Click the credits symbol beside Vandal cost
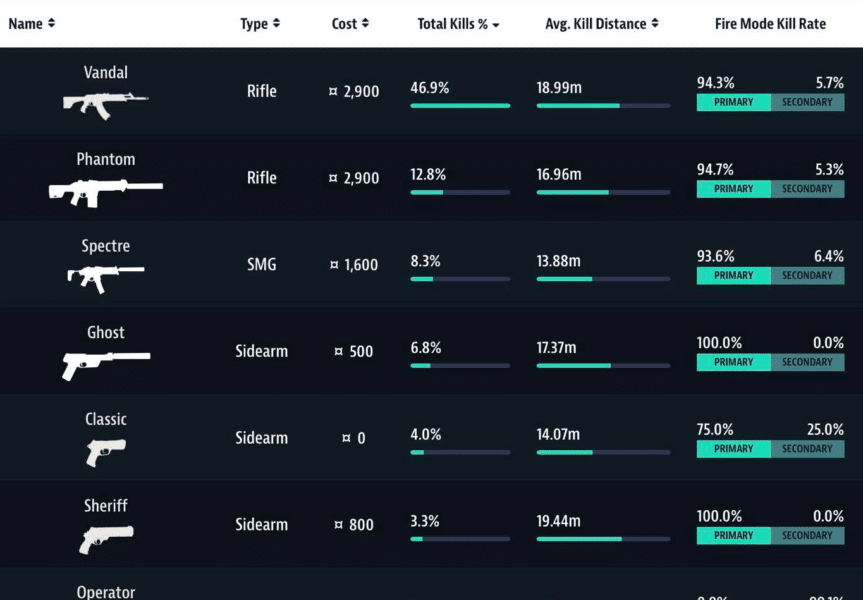The image size is (863, 600). [334, 92]
